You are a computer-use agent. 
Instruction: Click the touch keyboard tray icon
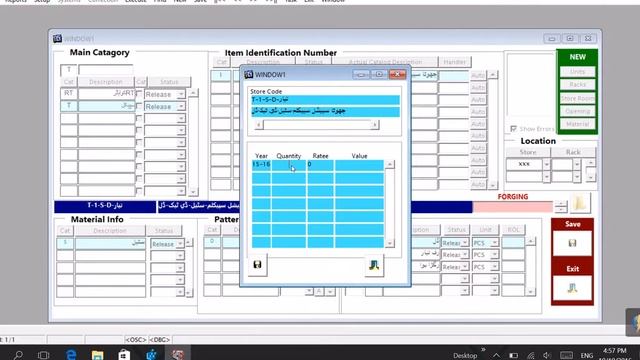pyautogui.click(x=566, y=356)
